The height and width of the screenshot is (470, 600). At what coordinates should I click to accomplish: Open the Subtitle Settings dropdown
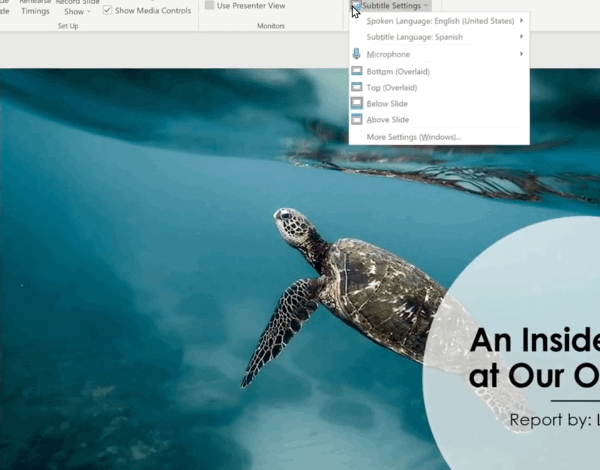[x=391, y=5]
